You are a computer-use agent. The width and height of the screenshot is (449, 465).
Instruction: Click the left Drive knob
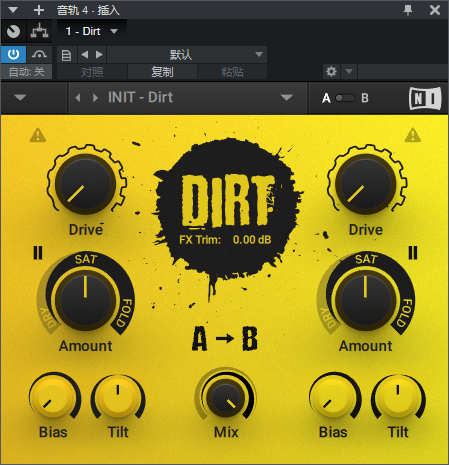point(86,184)
